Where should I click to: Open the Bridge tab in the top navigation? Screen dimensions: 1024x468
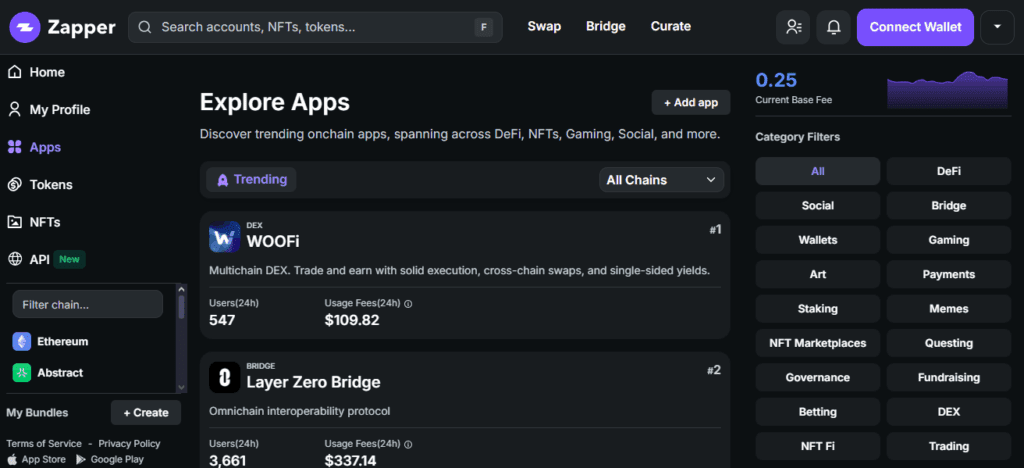(x=605, y=26)
